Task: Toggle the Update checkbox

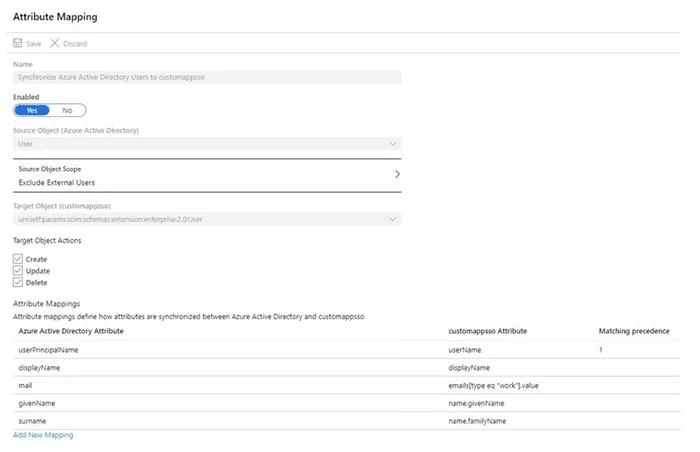Action: click(18, 271)
